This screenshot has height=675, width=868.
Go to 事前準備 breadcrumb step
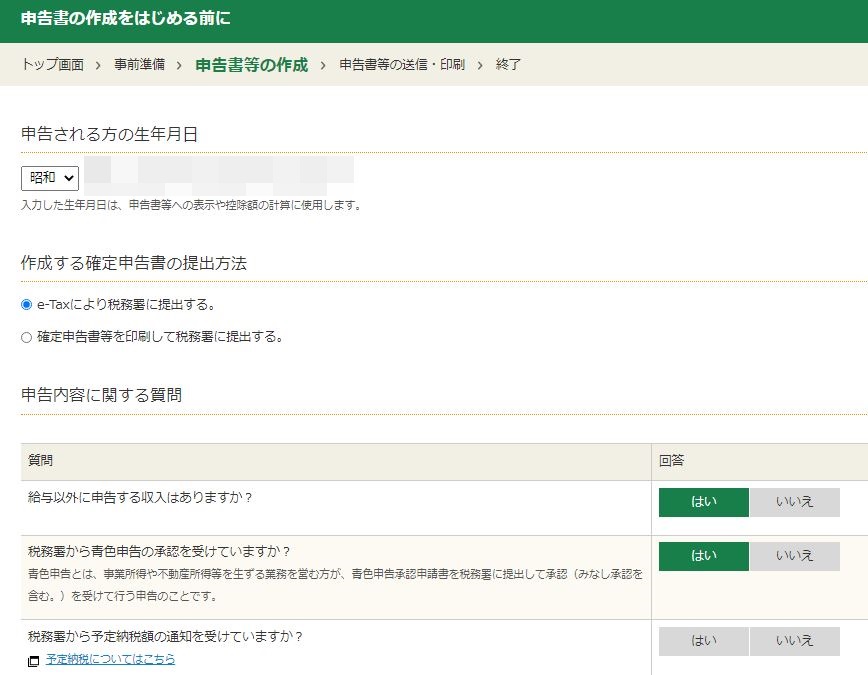point(140,65)
